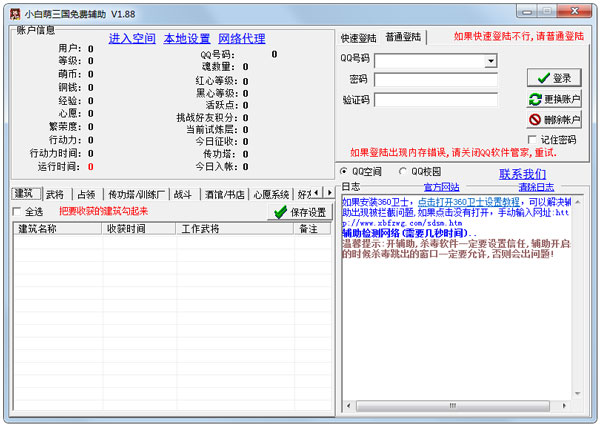
Task: Expand the QQ号码 dropdown arrow
Action: [491, 61]
